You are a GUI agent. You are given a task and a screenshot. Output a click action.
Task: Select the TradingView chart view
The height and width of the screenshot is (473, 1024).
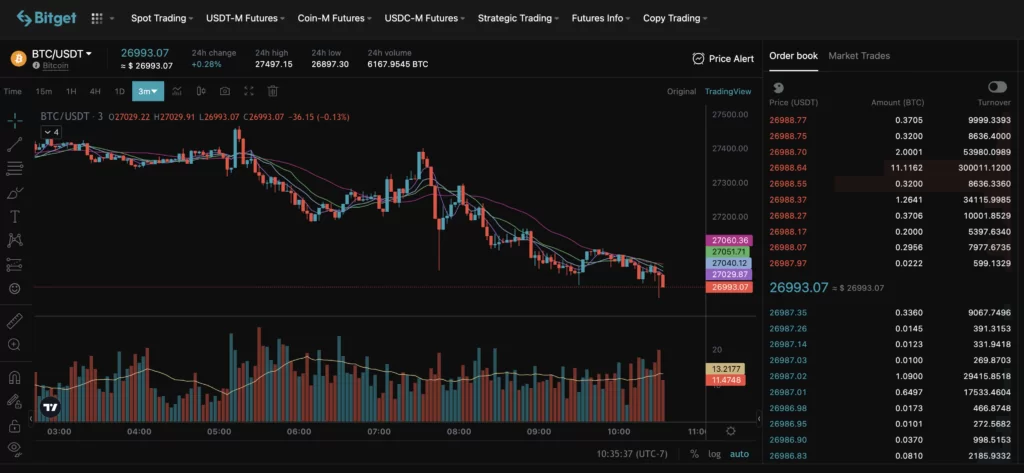(728, 91)
